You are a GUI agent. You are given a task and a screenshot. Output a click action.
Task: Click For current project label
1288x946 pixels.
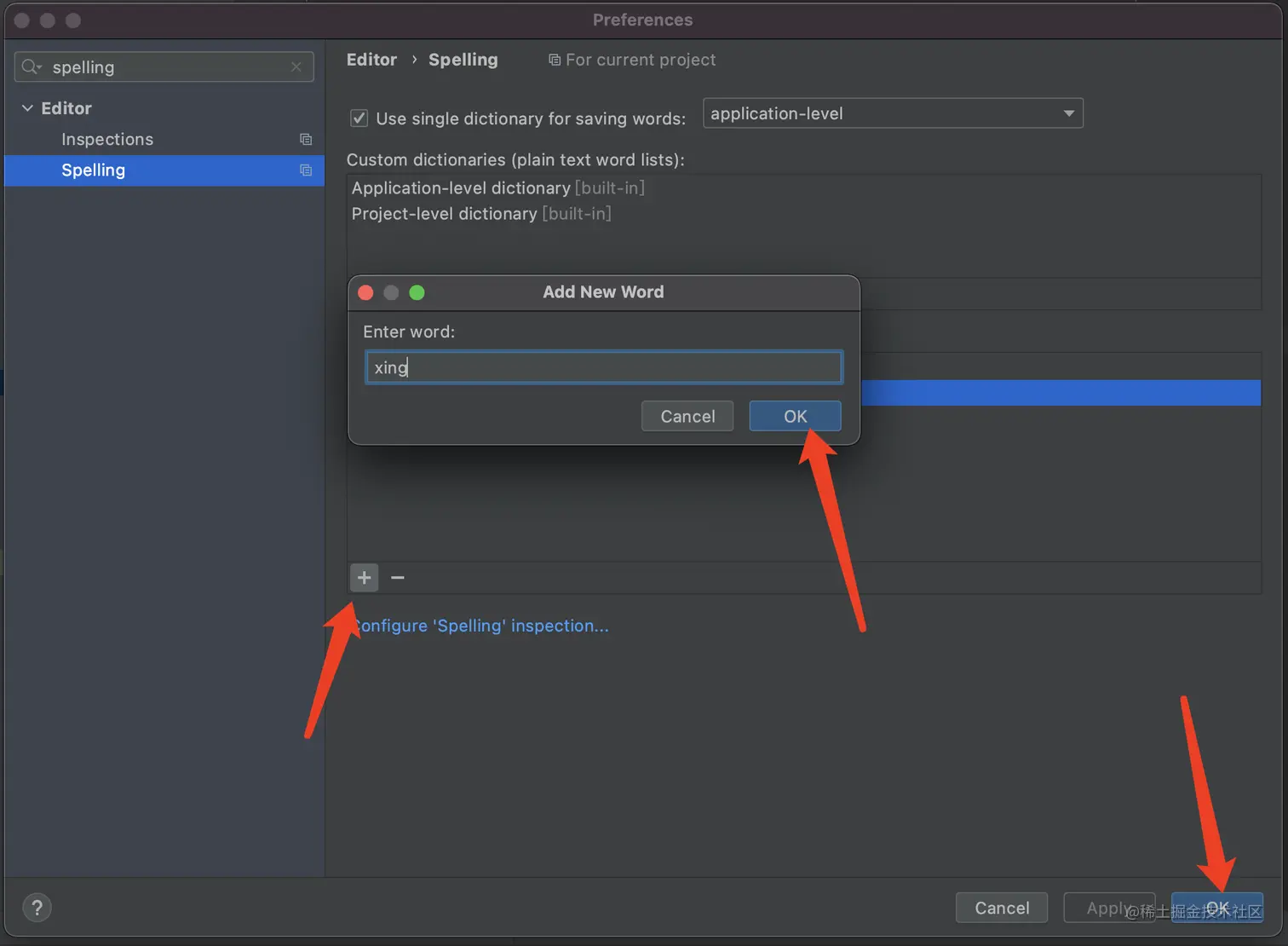pyautogui.click(x=641, y=60)
